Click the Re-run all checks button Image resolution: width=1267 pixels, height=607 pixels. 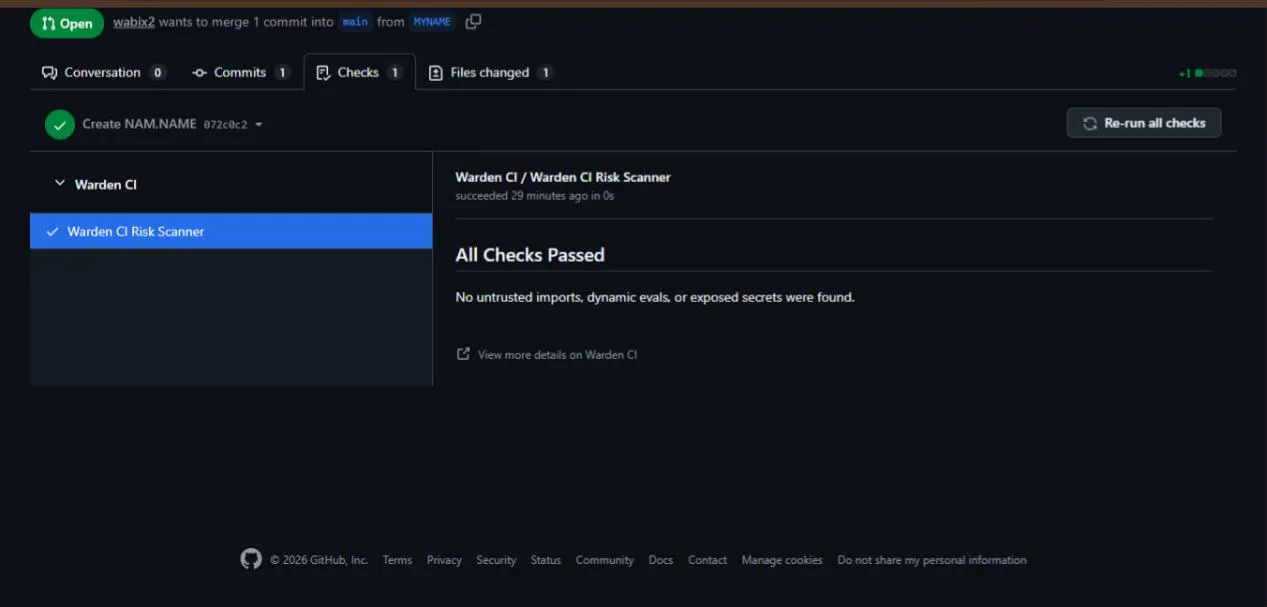pyautogui.click(x=1144, y=123)
